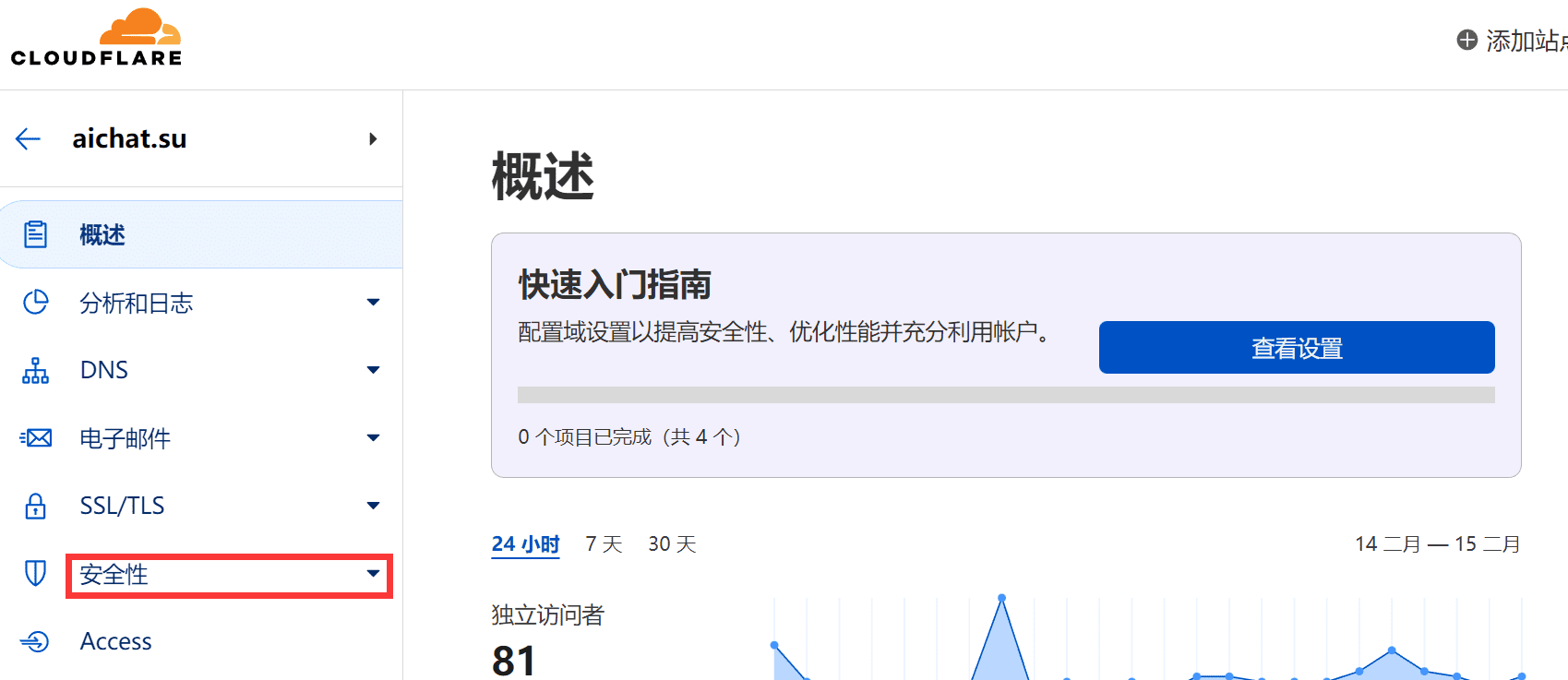The width and height of the screenshot is (1568, 680).
Task: Click the clipboard icon for 概述
Action: 35,234
